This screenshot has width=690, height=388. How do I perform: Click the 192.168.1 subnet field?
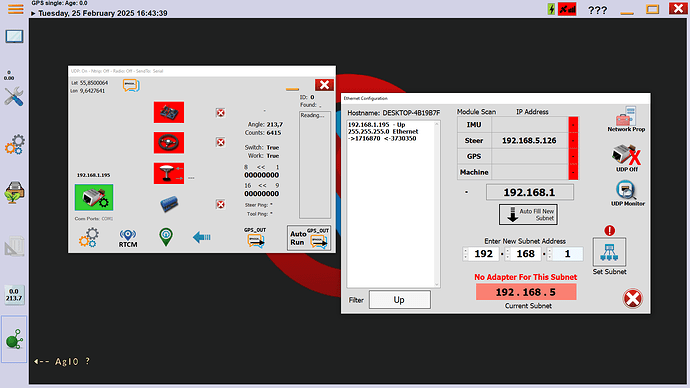tap(529, 192)
